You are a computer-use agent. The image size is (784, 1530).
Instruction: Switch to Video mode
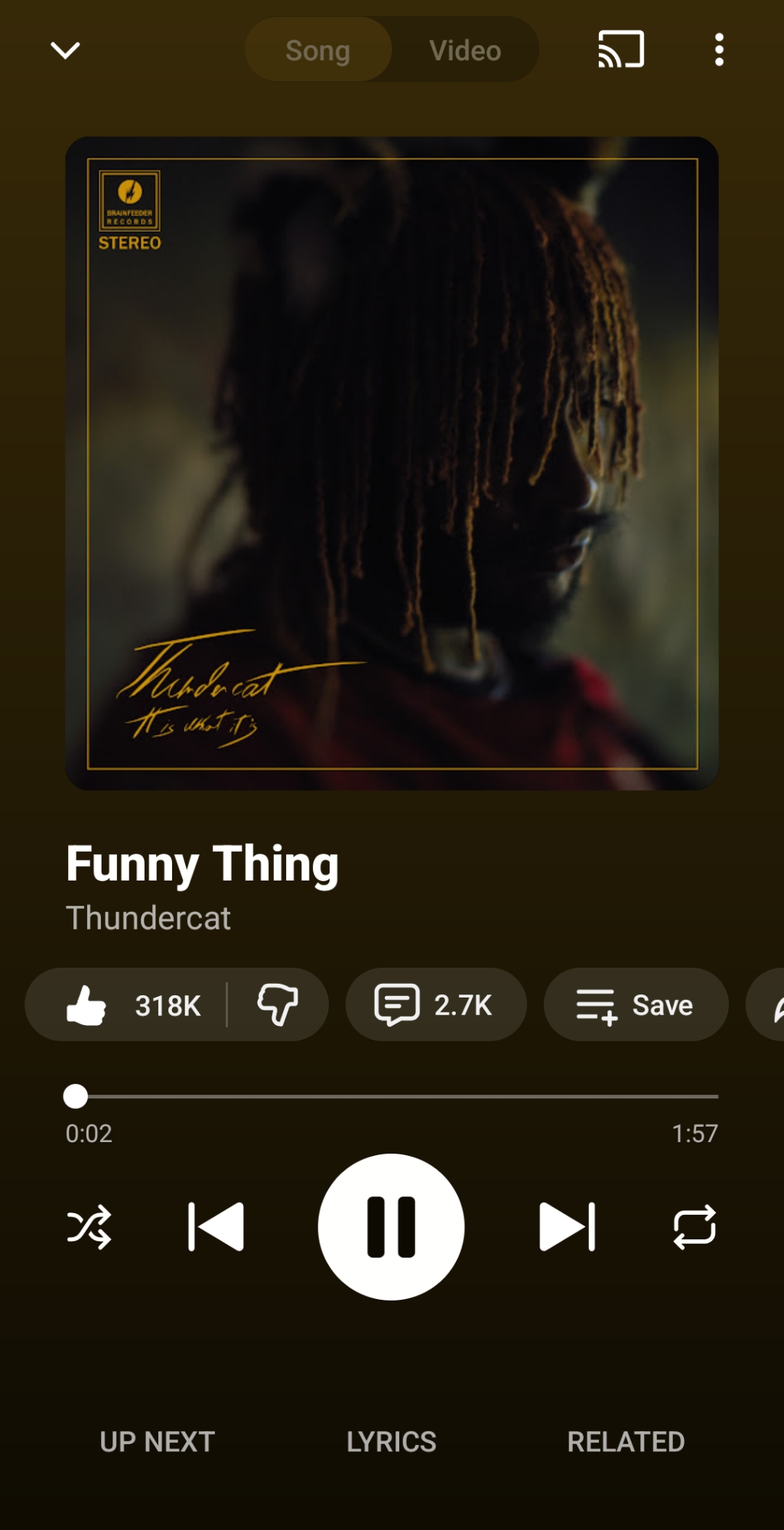(465, 50)
